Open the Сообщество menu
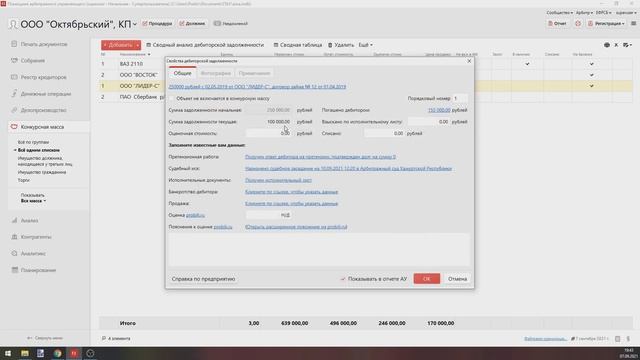Image resolution: width=640 pixels, height=360 pixels. 559,13
